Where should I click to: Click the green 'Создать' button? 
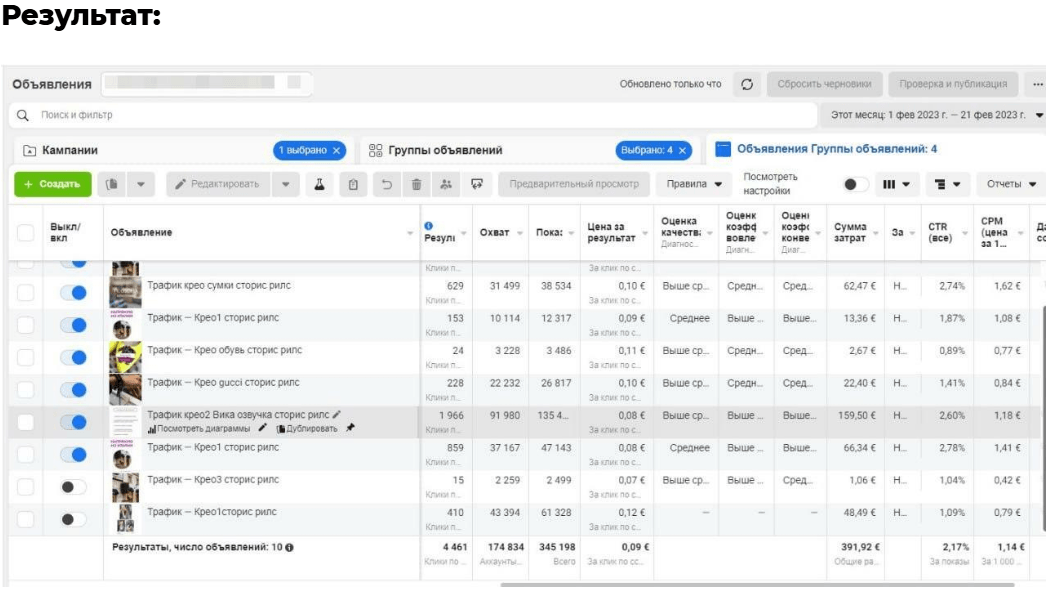pyautogui.click(x=52, y=184)
